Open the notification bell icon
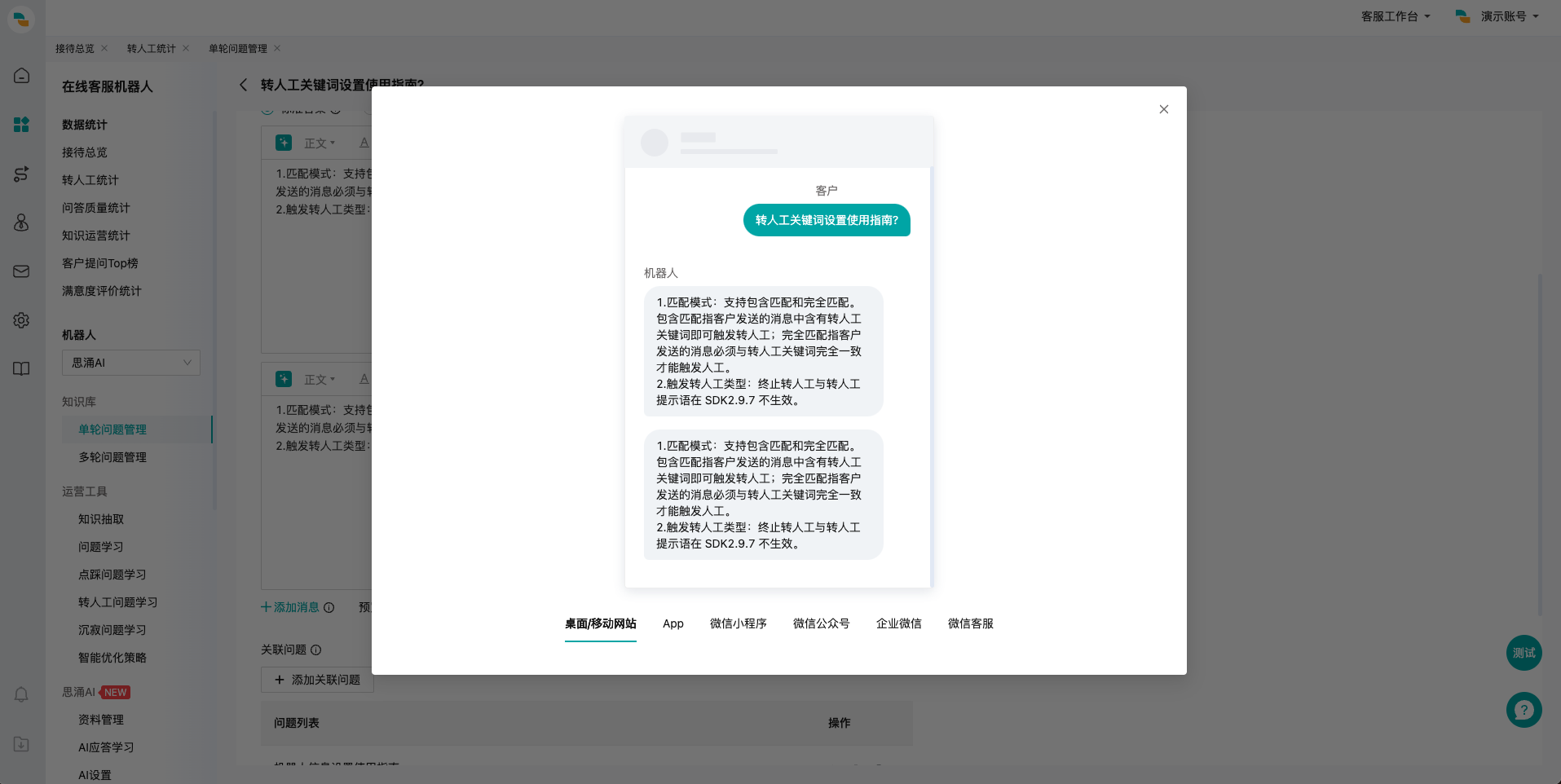Screen dimensions: 1561x784 click(21, 694)
